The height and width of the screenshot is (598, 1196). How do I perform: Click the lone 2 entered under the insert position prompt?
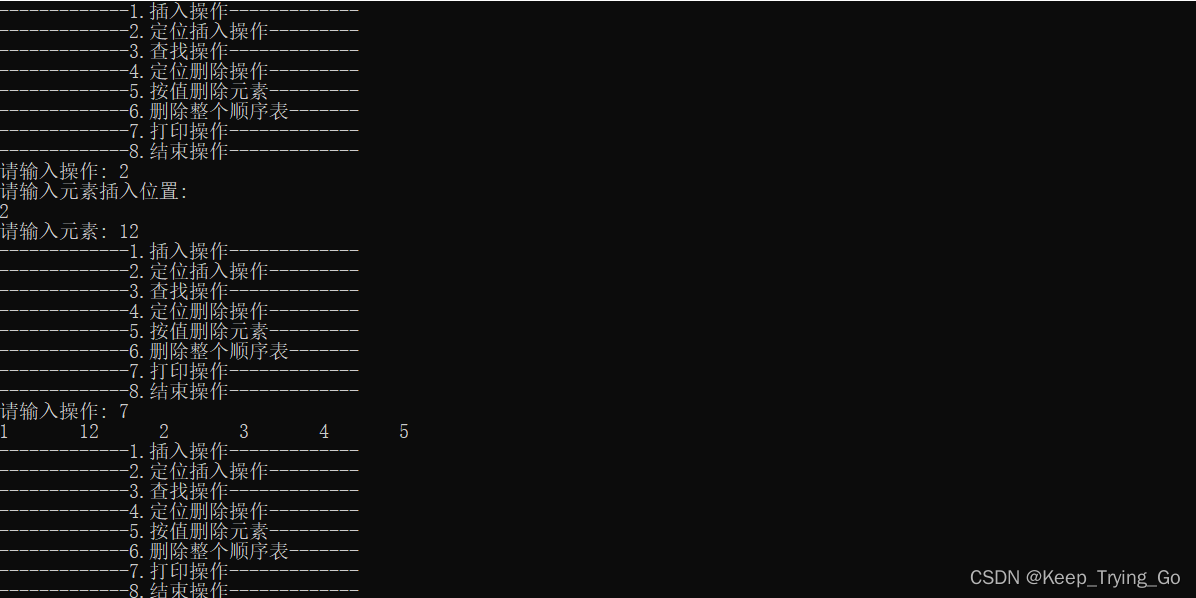[x=5, y=211]
